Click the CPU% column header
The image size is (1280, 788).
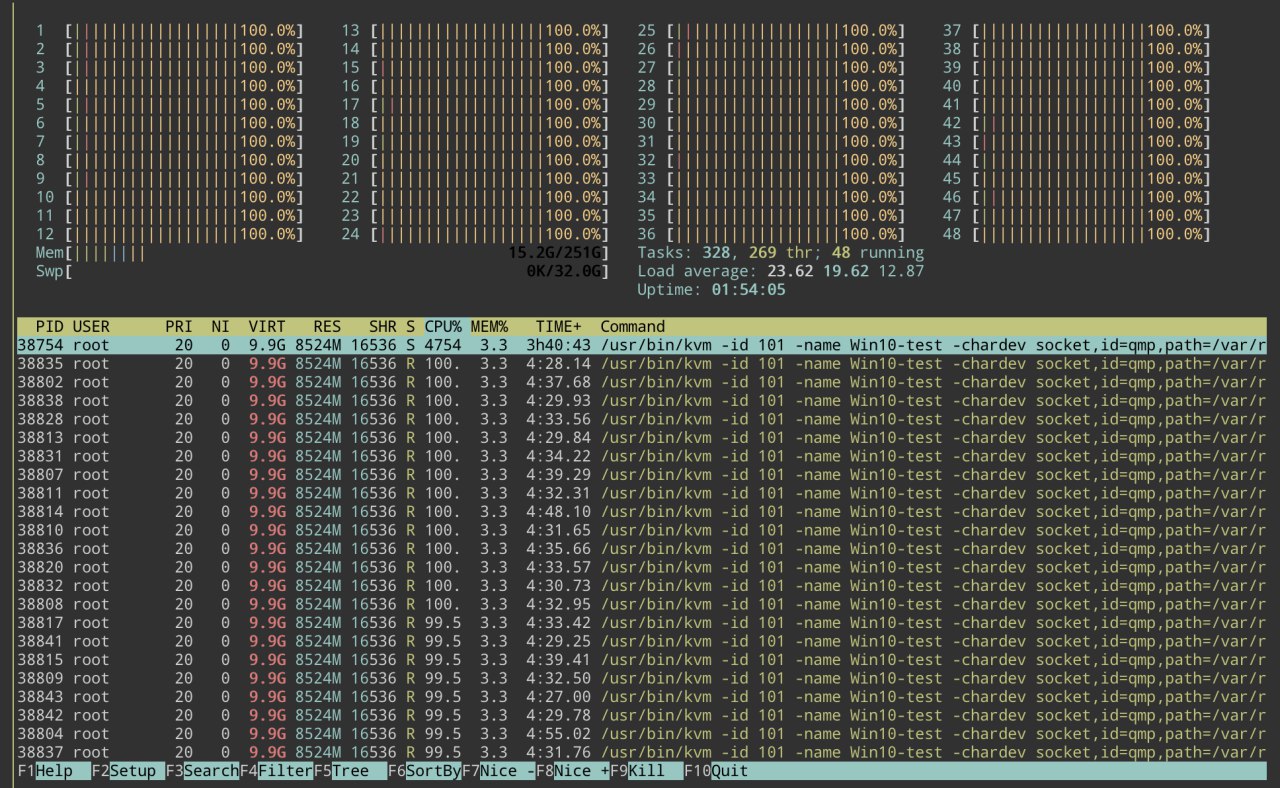(443, 326)
